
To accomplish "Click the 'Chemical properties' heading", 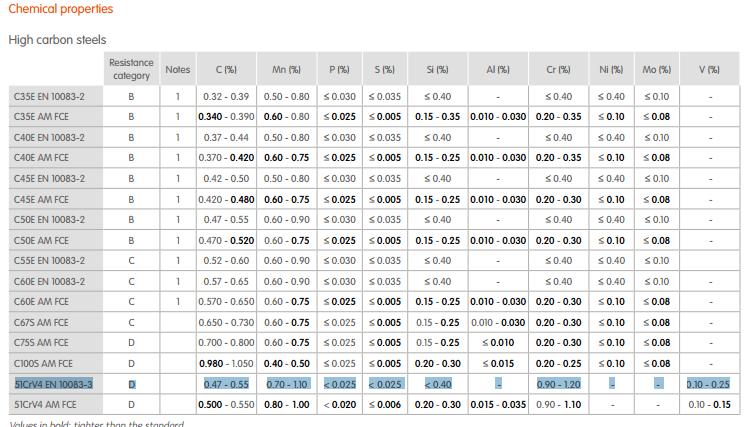I will pos(61,9).
